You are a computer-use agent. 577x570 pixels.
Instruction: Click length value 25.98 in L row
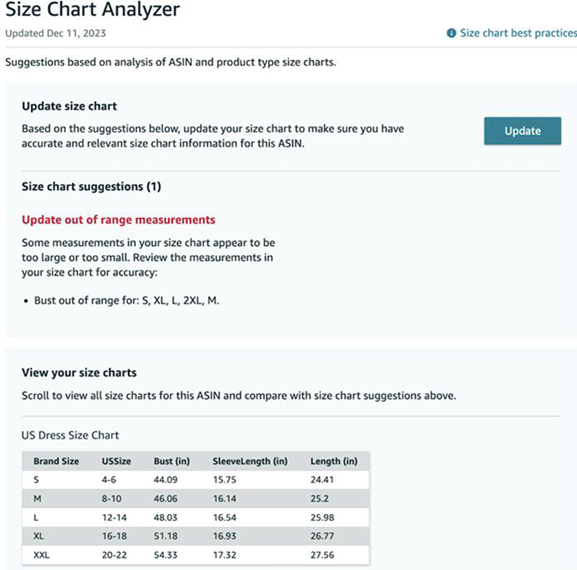coord(322,517)
